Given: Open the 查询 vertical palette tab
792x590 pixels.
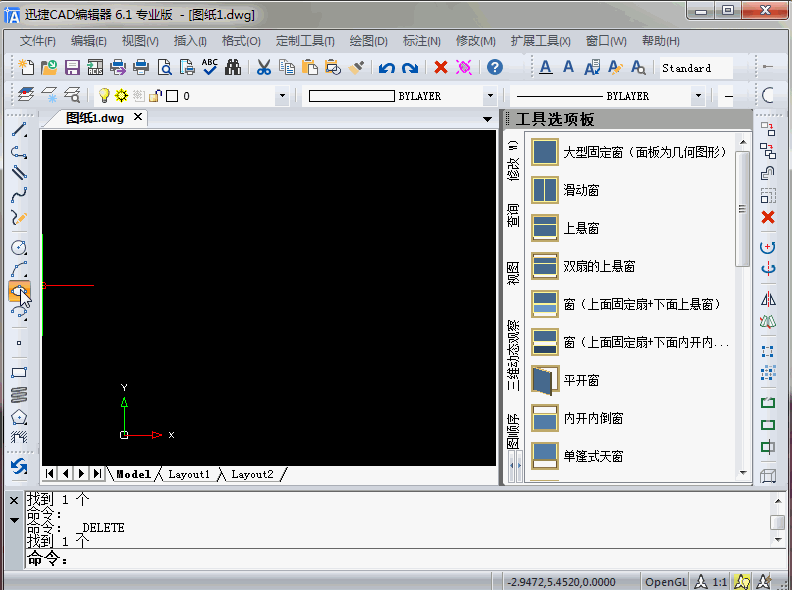Looking at the screenshot, I should [513, 215].
